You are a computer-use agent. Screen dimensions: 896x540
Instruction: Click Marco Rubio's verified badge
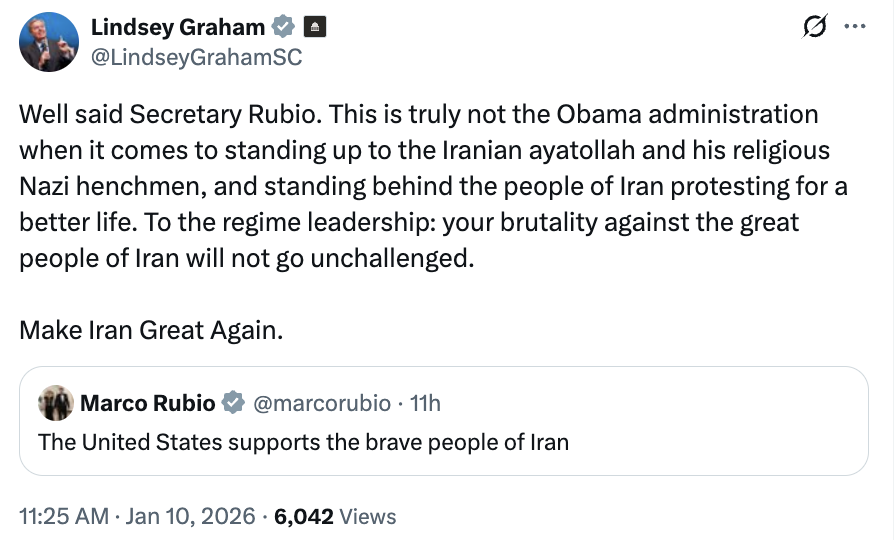233,403
